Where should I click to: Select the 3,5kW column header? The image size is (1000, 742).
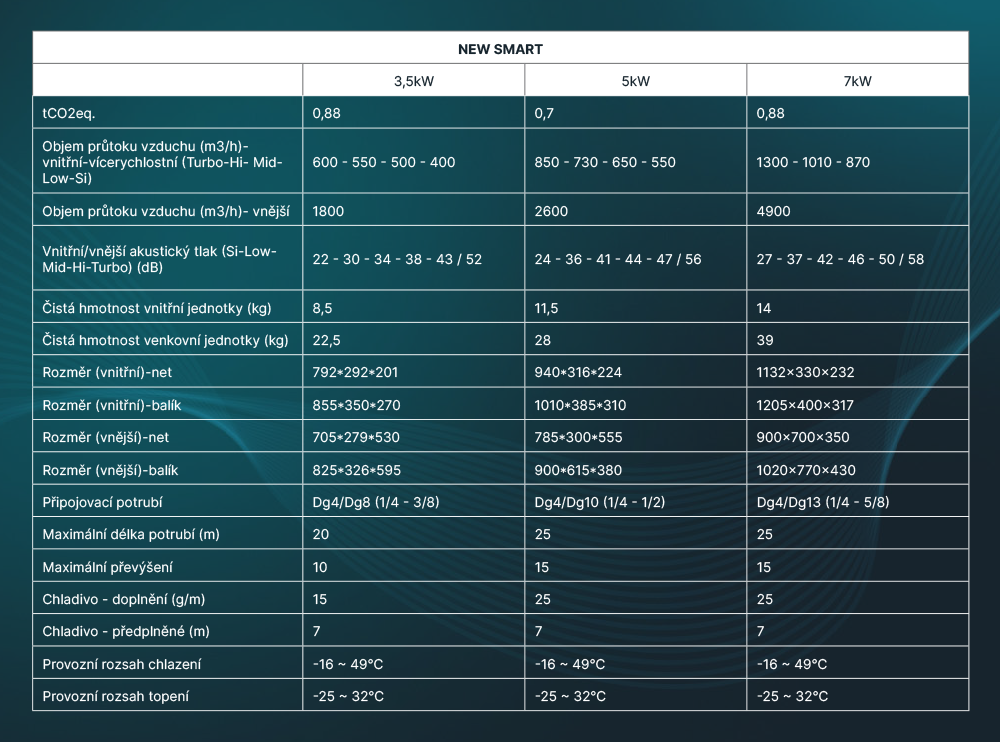point(413,81)
